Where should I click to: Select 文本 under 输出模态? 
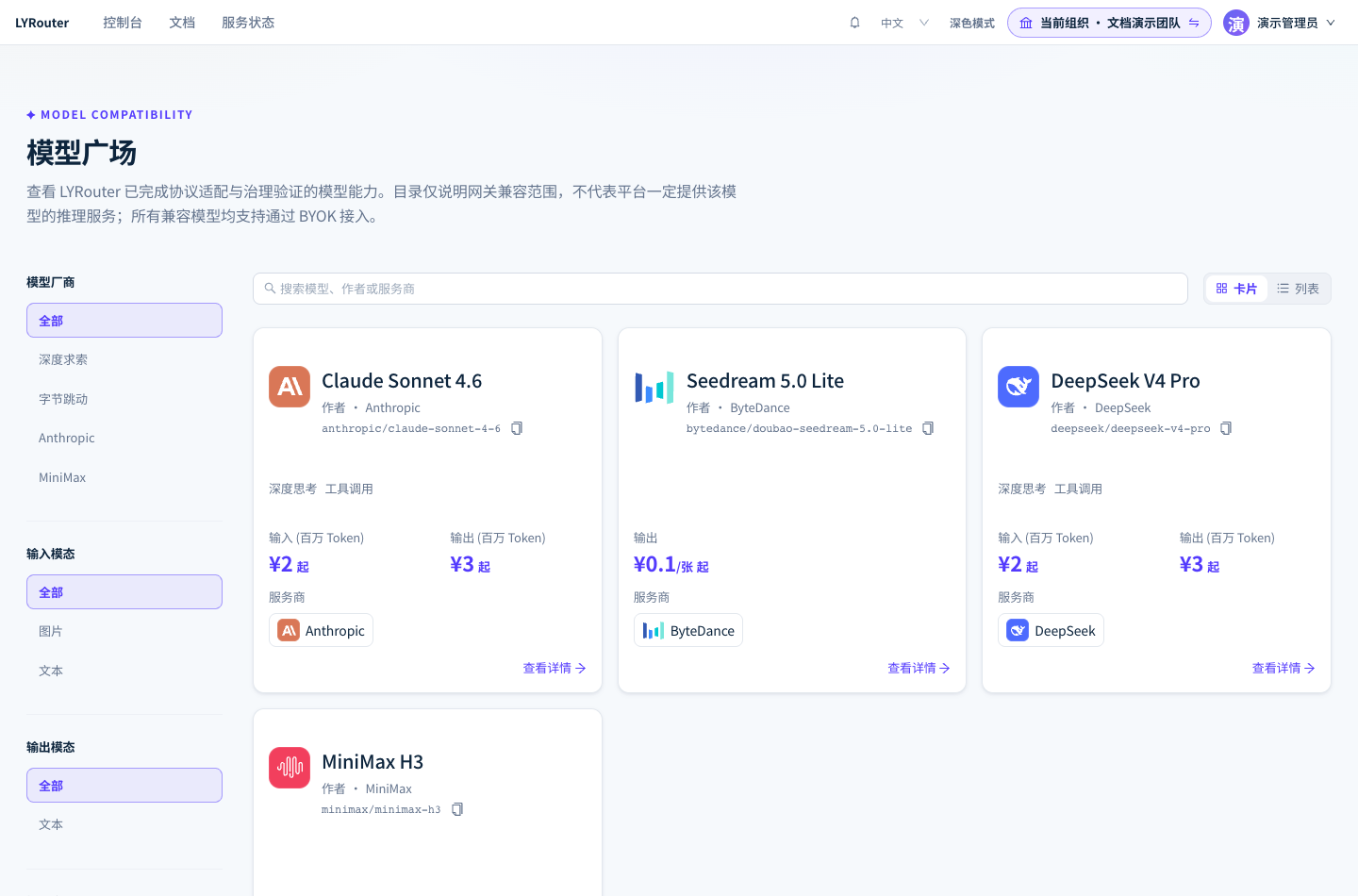click(124, 824)
